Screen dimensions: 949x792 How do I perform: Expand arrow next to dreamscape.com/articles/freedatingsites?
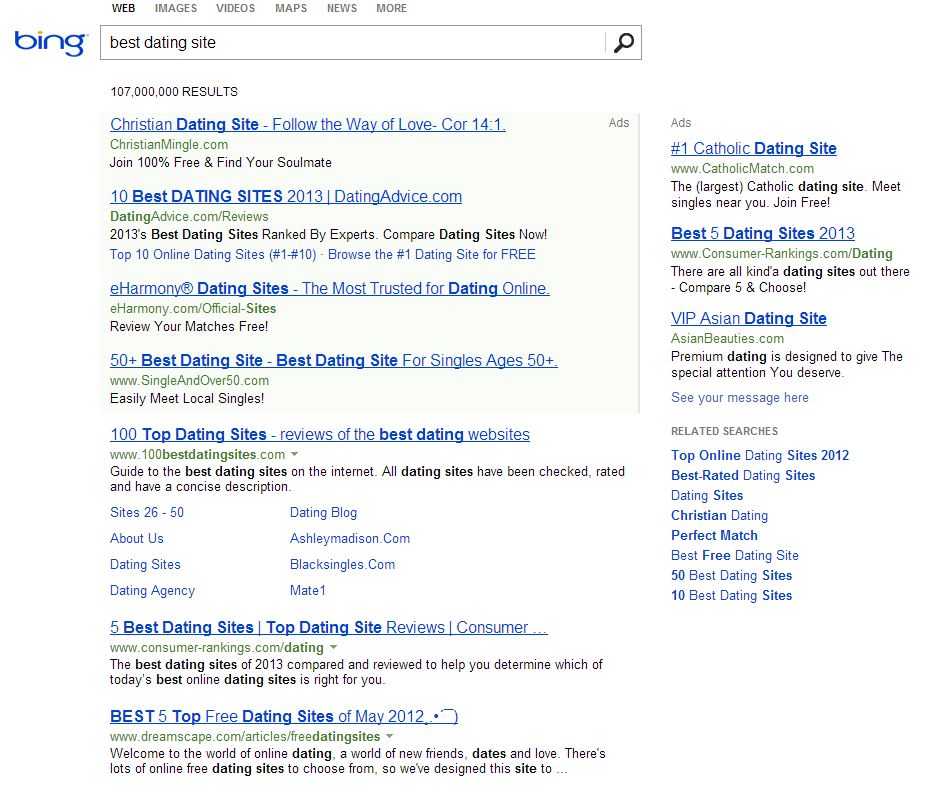pos(390,736)
